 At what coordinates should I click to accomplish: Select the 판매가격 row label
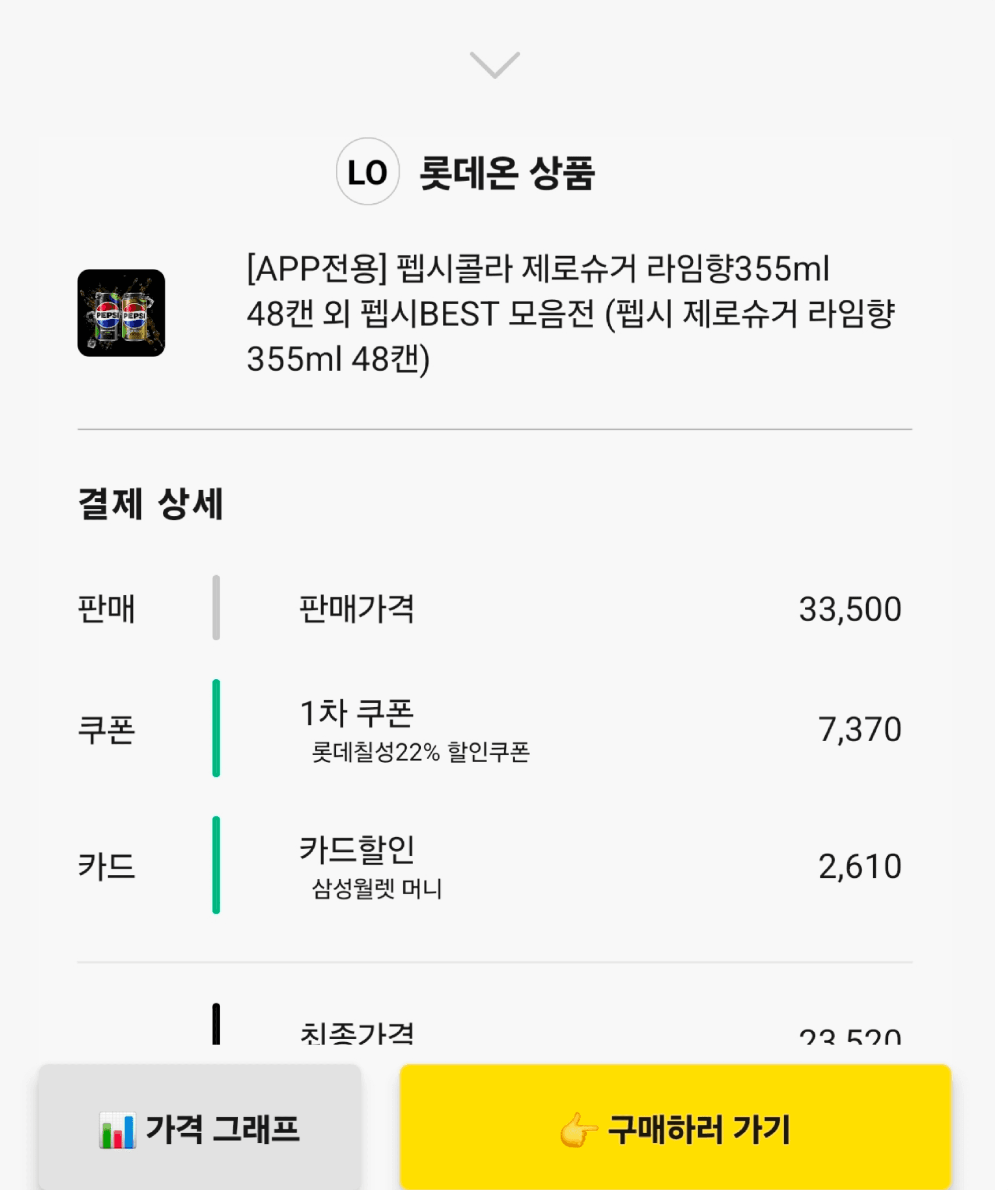(356, 609)
